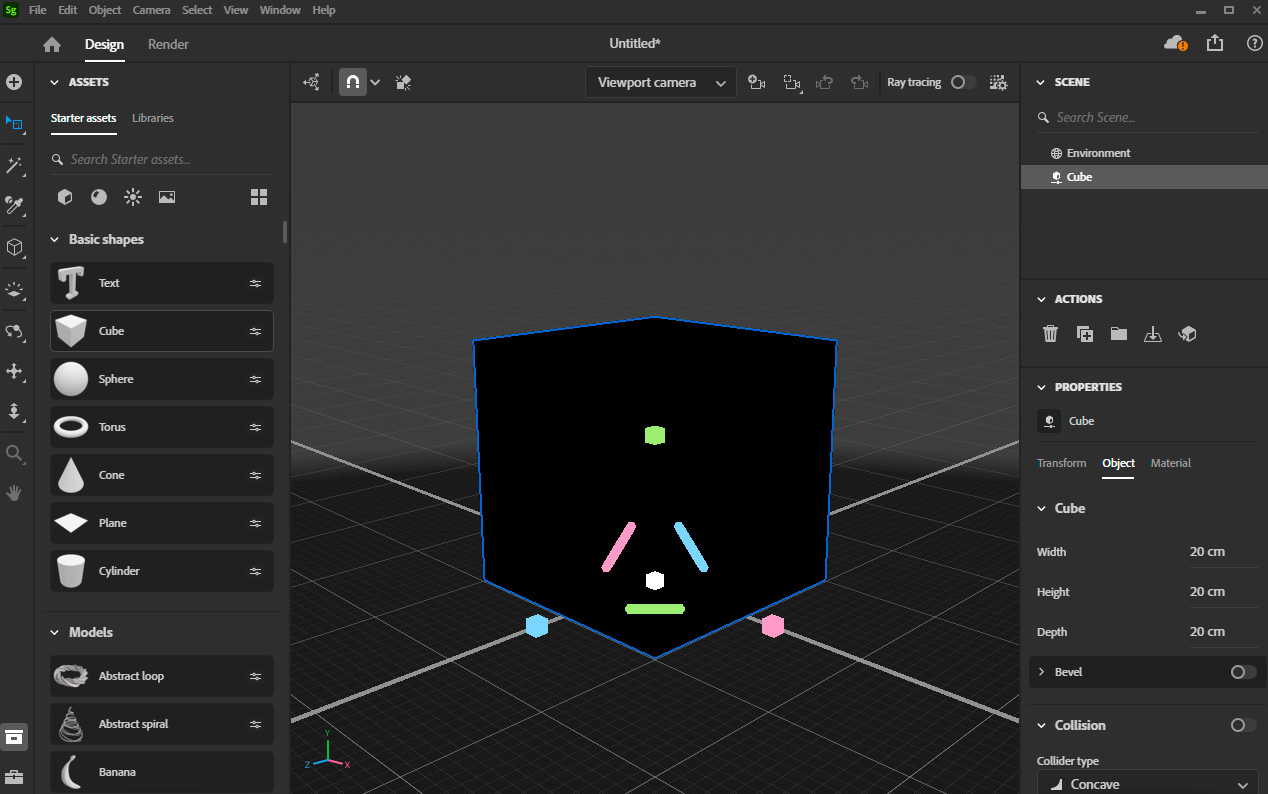Open the Camera menu in the menu bar
The height and width of the screenshot is (794, 1268).
click(x=151, y=10)
